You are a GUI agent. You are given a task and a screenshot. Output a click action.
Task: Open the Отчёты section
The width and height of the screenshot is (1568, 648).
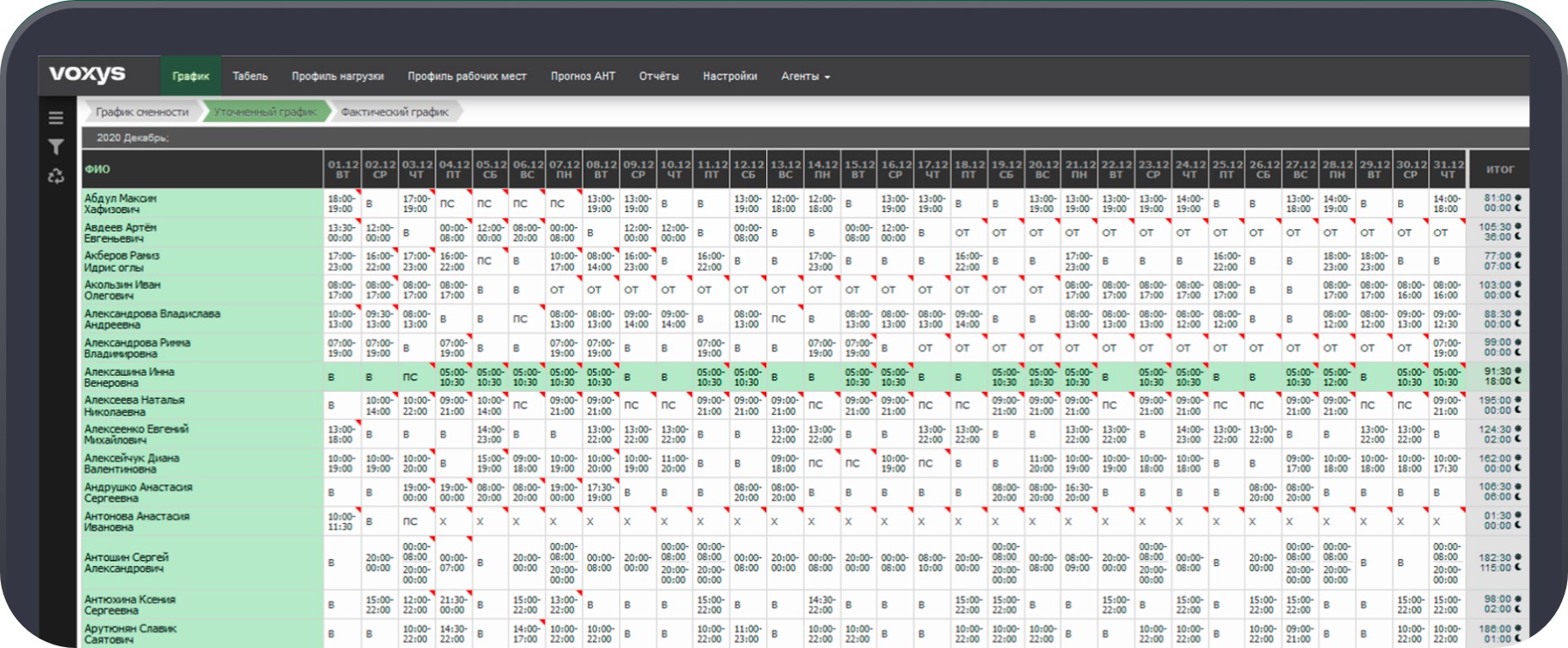[x=659, y=76]
